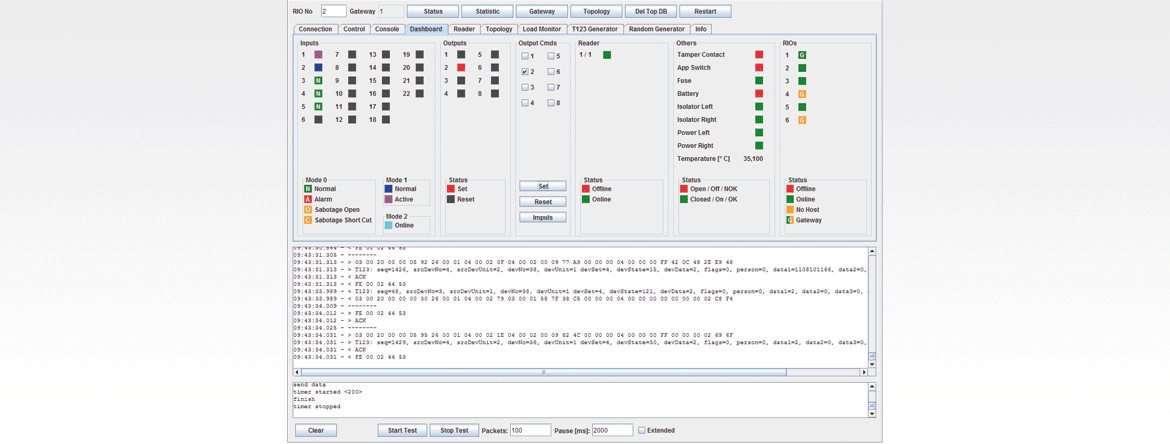Open the Load Monitor tab
1170x444 pixels.
542,29
